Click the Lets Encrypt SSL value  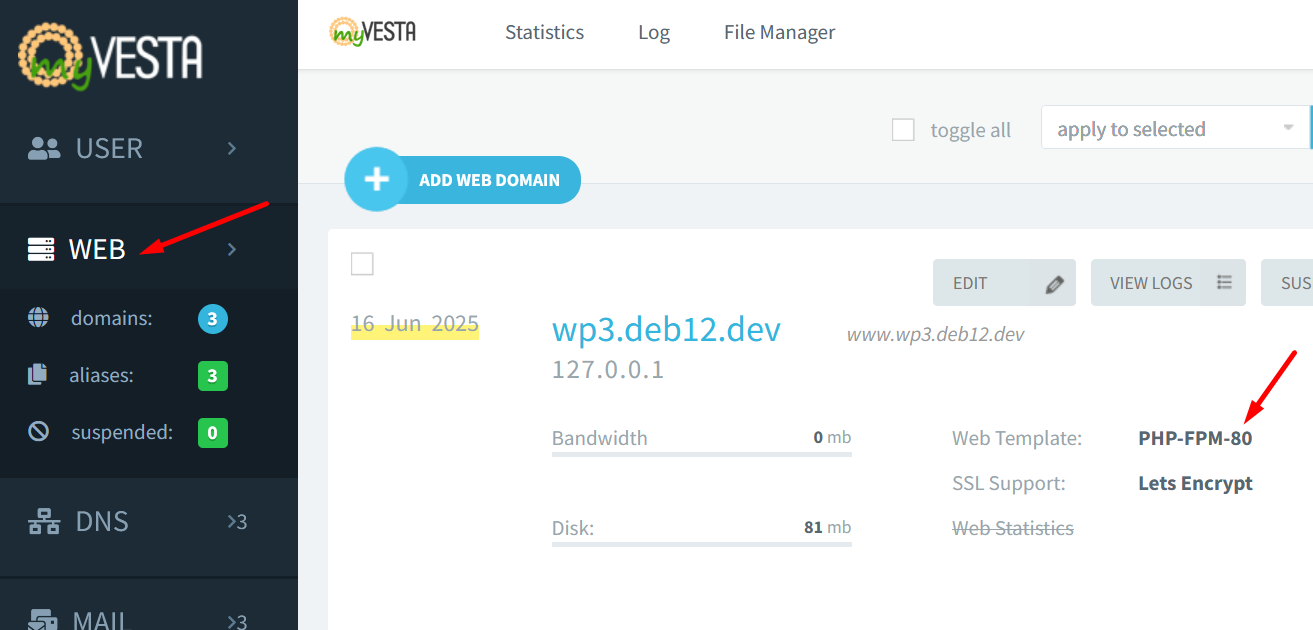tap(1195, 483)
